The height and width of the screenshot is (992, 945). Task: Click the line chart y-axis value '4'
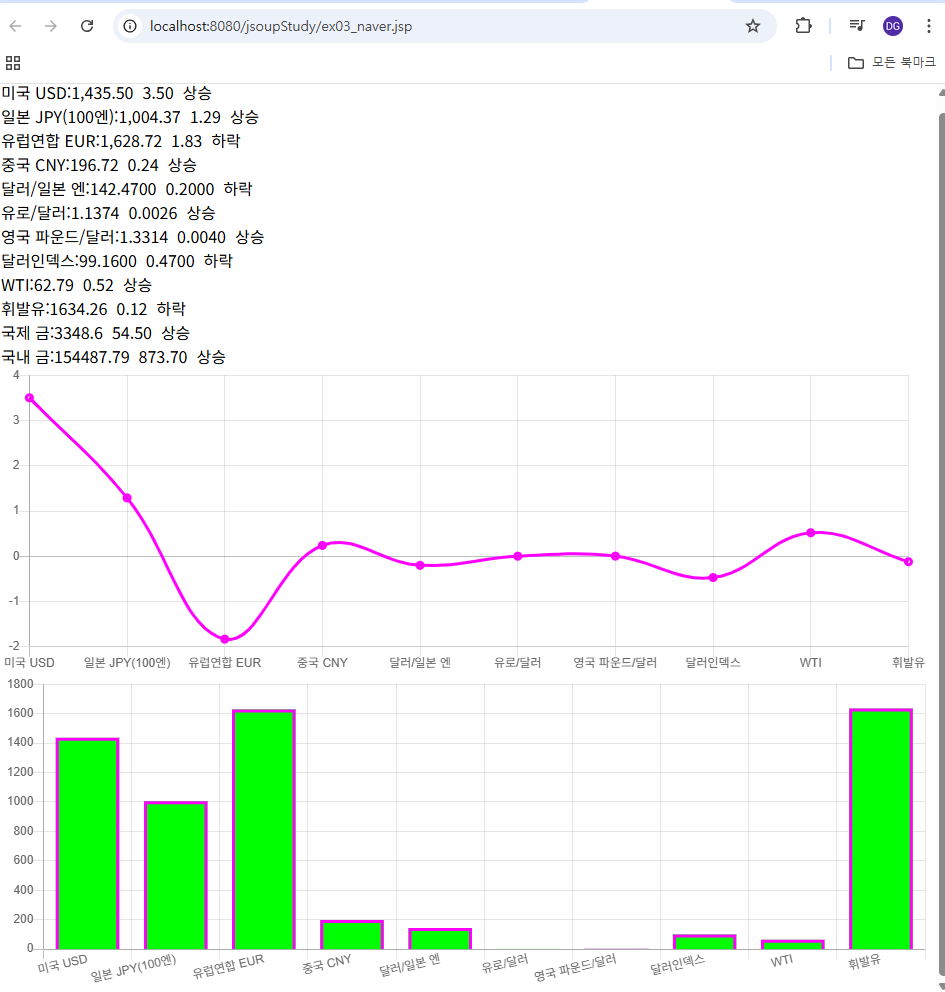[16, 375]
